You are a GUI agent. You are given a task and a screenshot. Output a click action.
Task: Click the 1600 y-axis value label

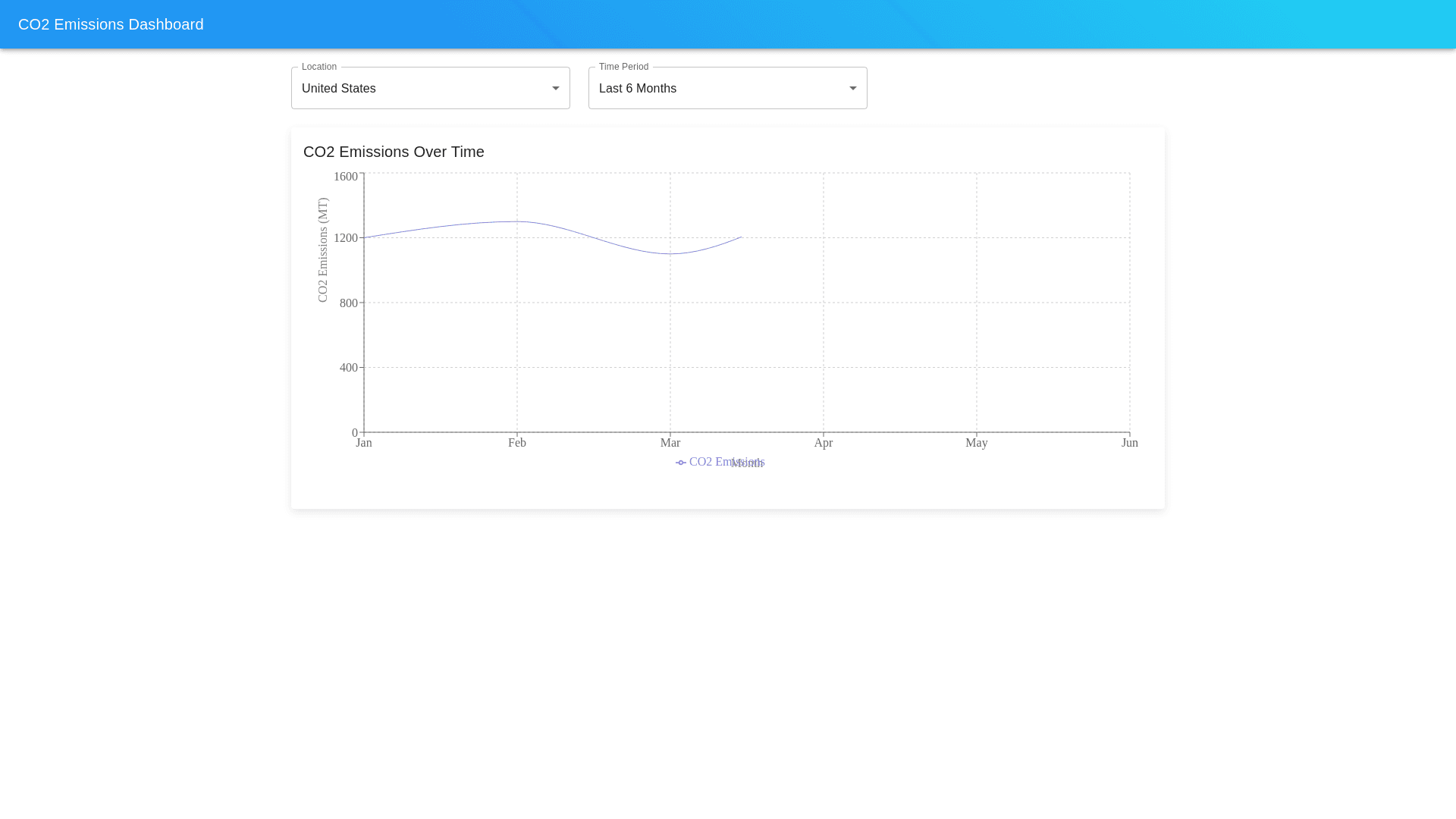coord(345,177)
